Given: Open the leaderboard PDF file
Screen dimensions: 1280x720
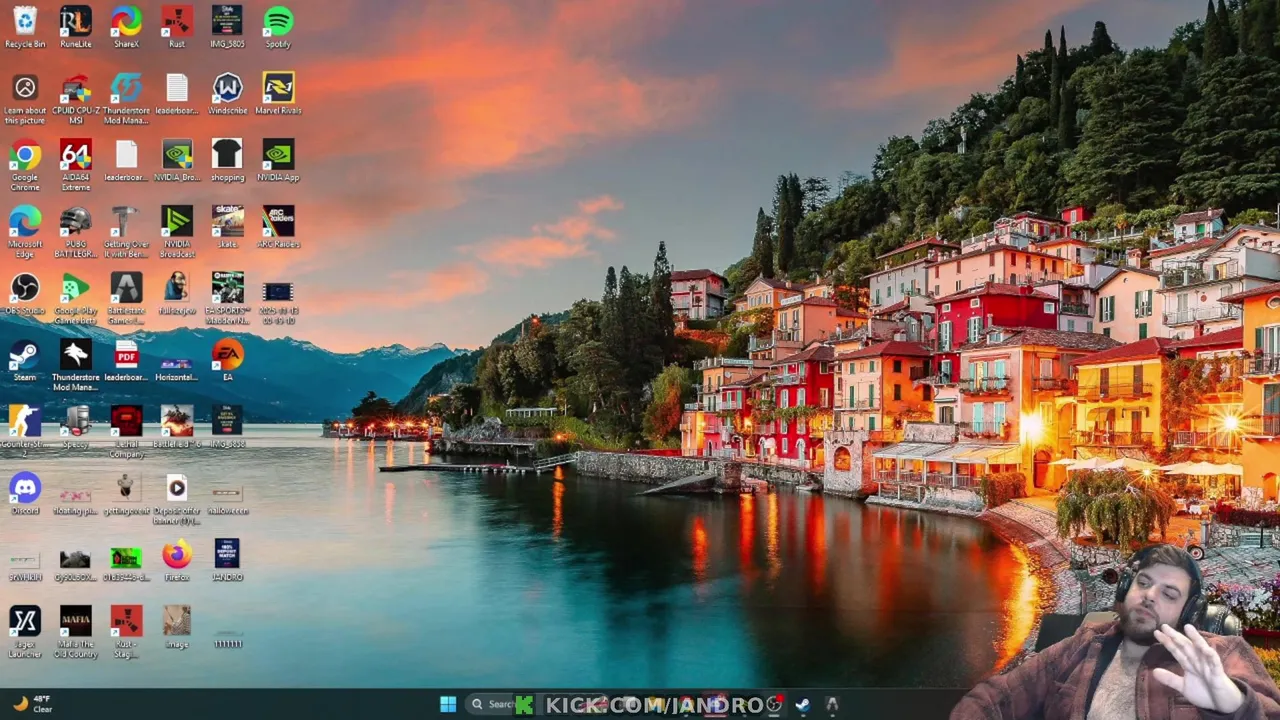Looking at the screenshot, I should [126, 360].
